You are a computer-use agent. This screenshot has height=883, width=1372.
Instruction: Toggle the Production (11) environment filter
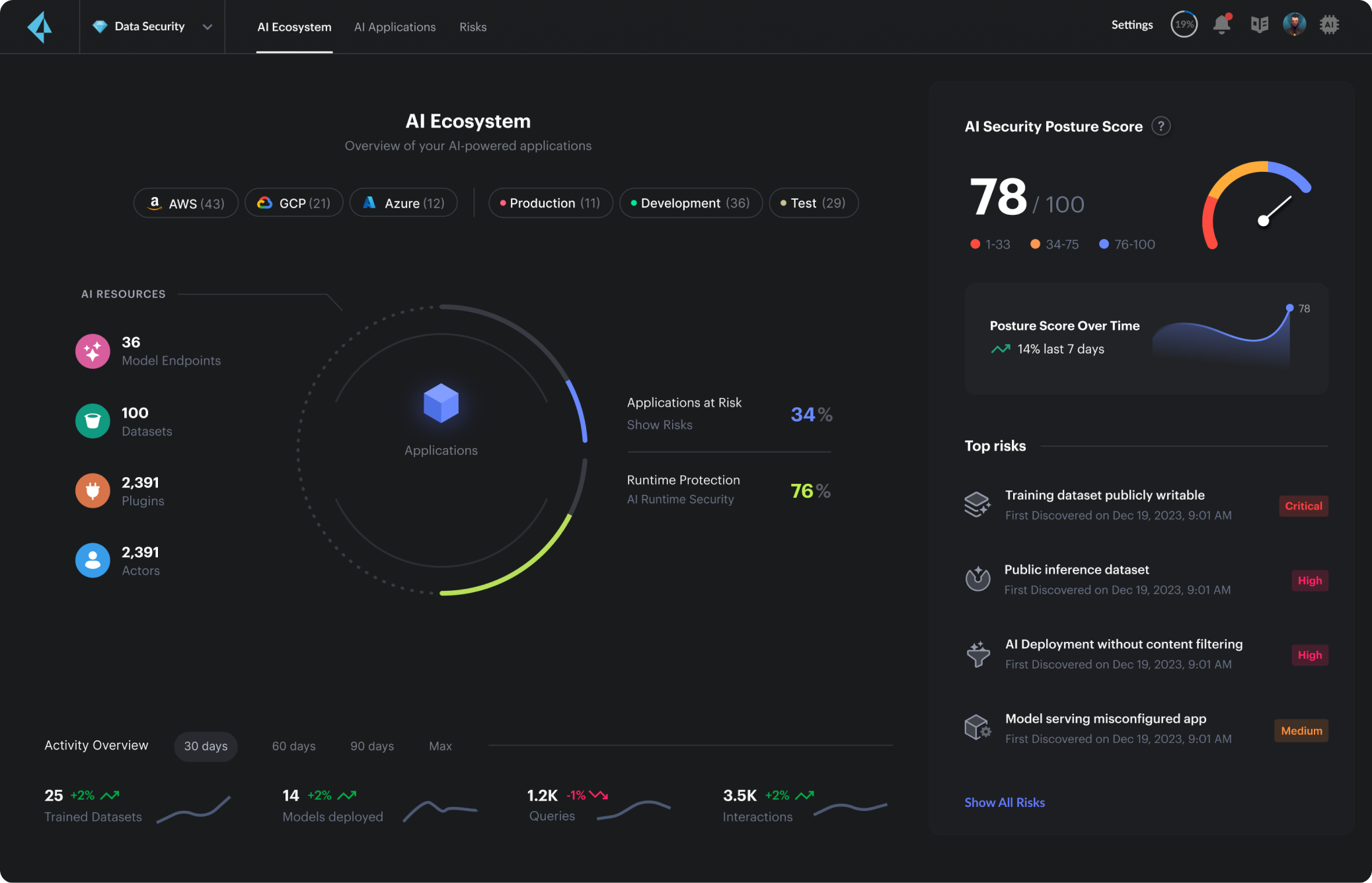(x=550, y=203)
